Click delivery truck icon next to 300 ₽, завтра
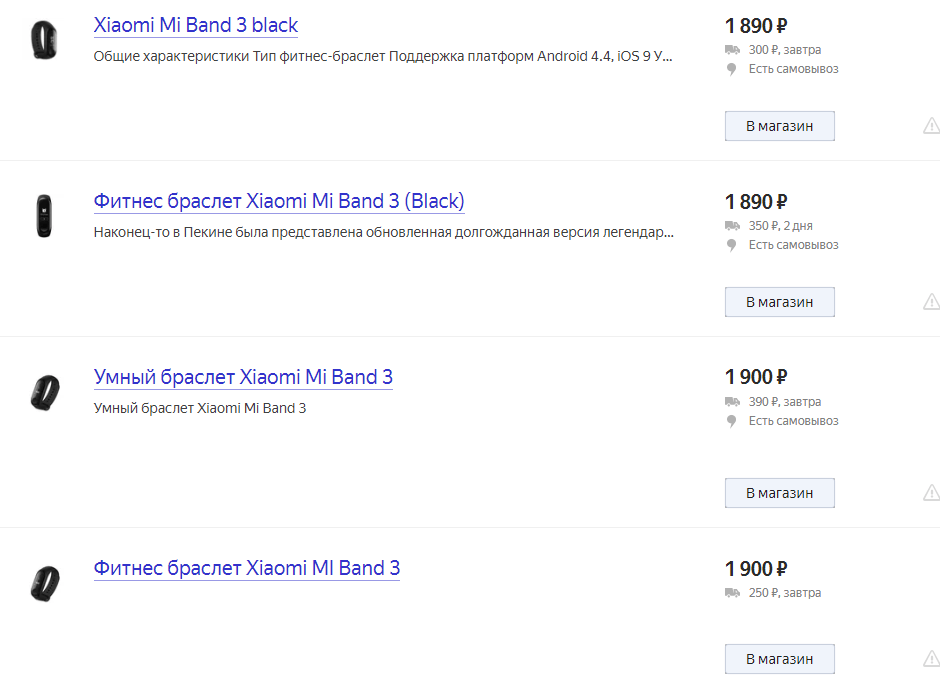 733,50
